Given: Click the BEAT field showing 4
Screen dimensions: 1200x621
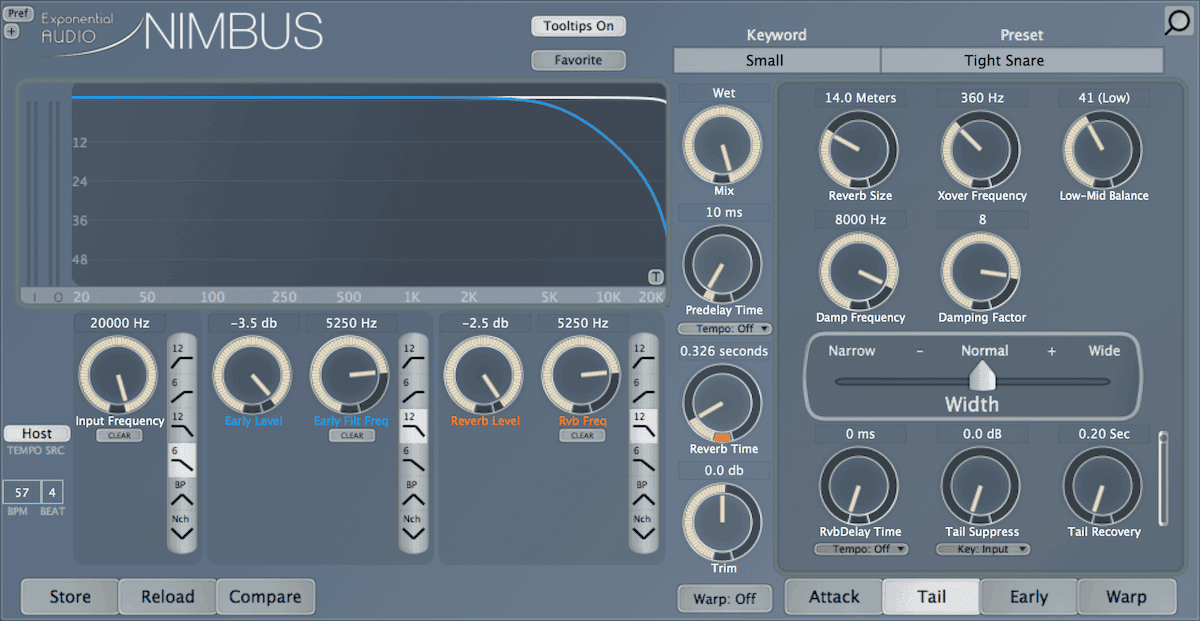Looking at the screenshot, I should pyautogui.click(x=54, y=492).
